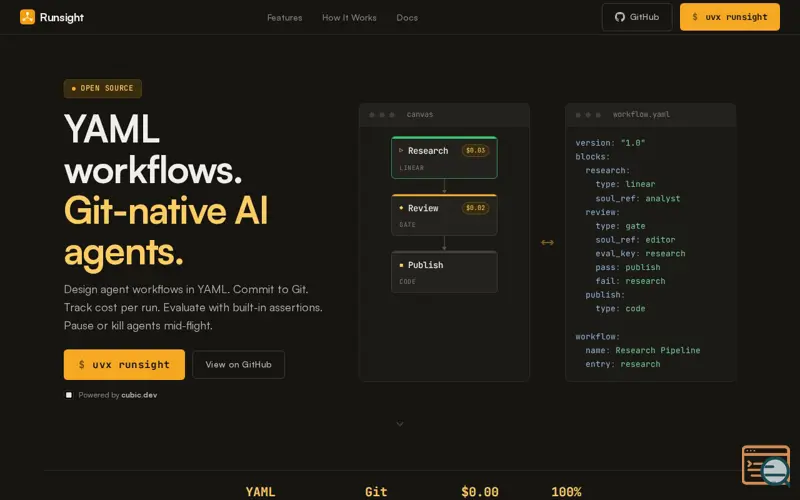Click the 'pass: publish' line

[628, 267]
